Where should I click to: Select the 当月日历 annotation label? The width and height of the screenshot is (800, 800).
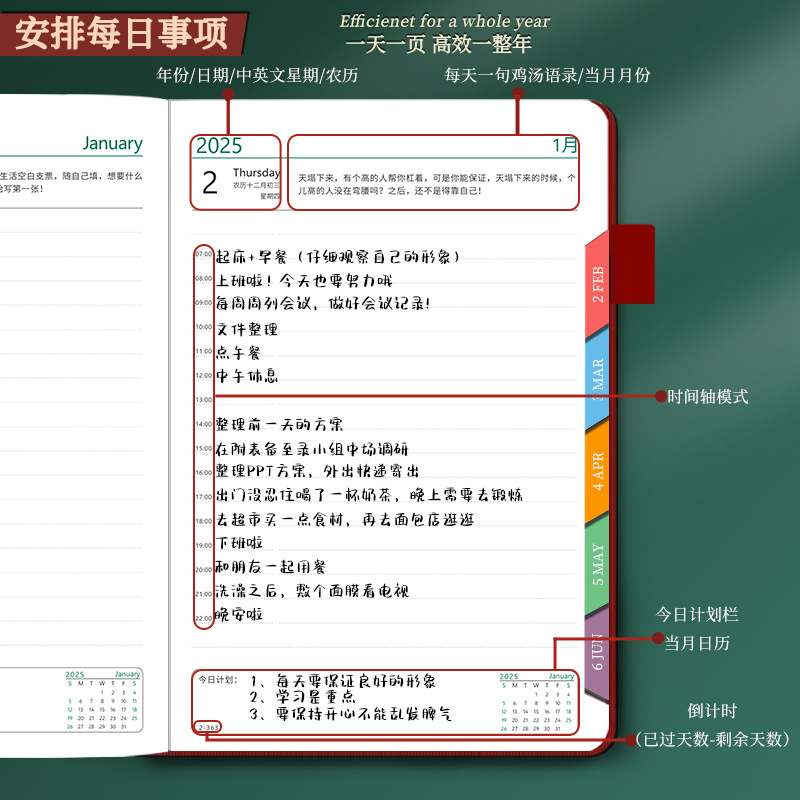697,643
